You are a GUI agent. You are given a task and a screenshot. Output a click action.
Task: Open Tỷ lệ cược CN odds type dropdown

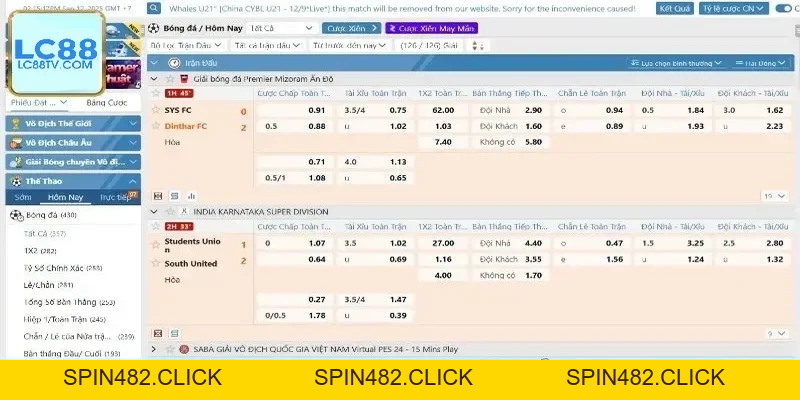pos(734,8)
